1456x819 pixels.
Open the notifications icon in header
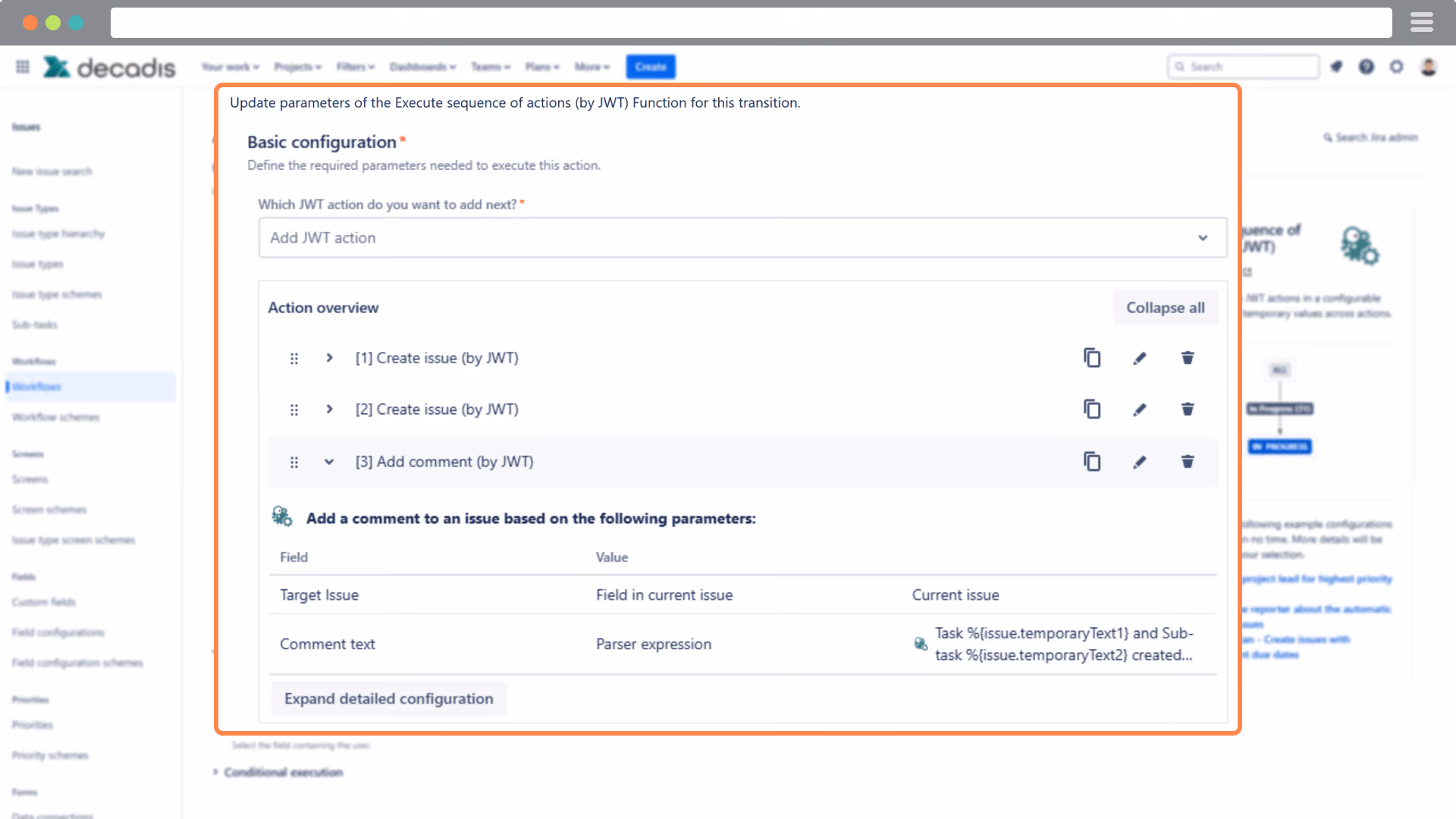pos(1336,67)
